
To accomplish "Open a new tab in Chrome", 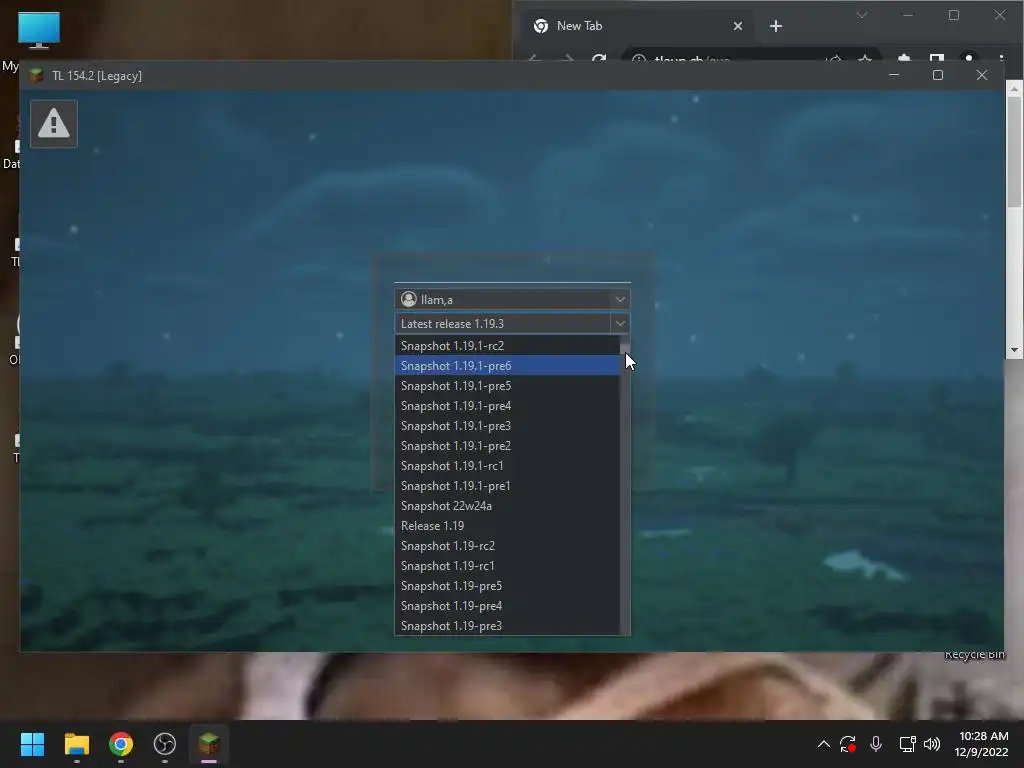I will (776, 26).
